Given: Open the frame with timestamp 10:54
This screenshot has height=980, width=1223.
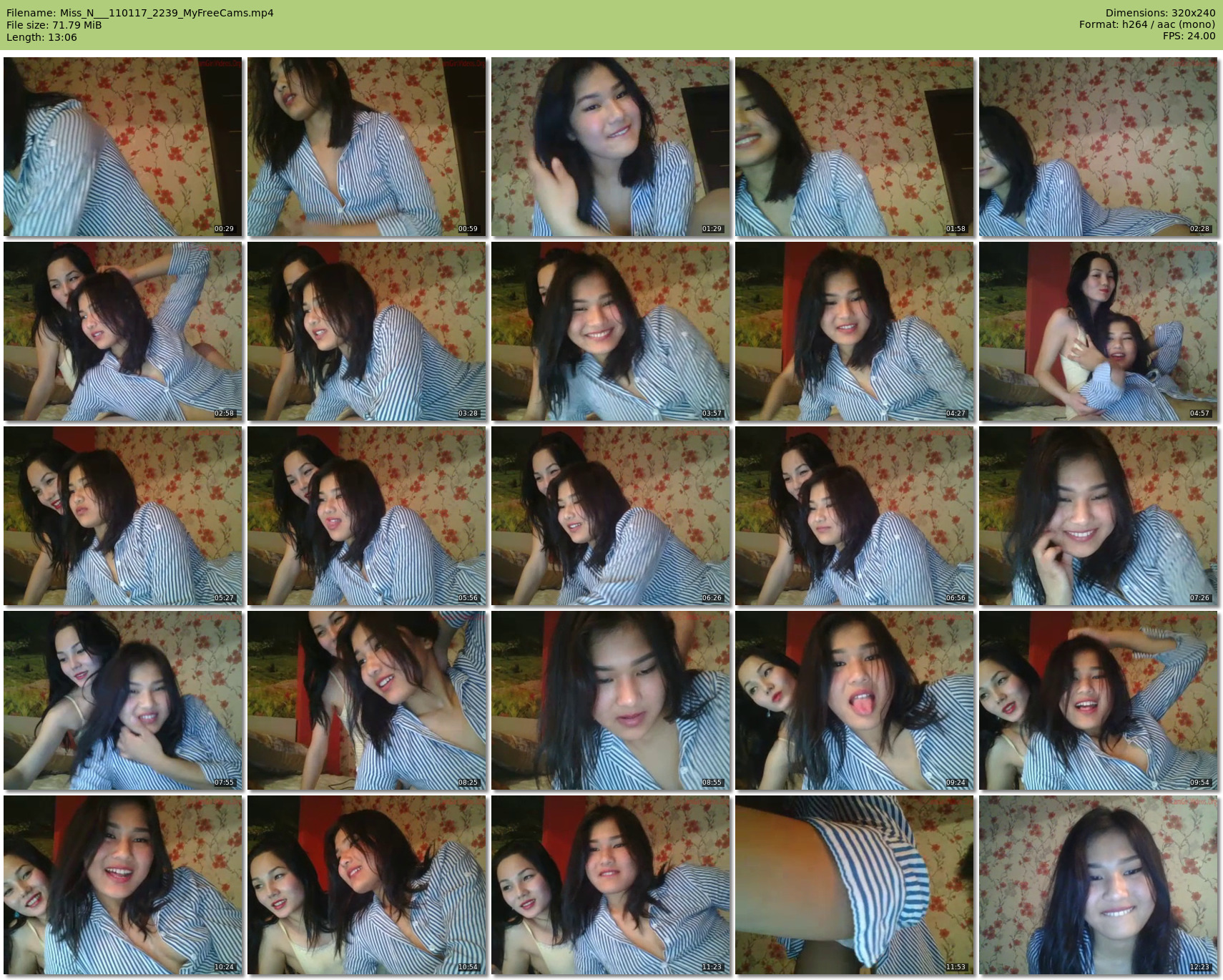Looking at the screenshot, I should (367, 885).
